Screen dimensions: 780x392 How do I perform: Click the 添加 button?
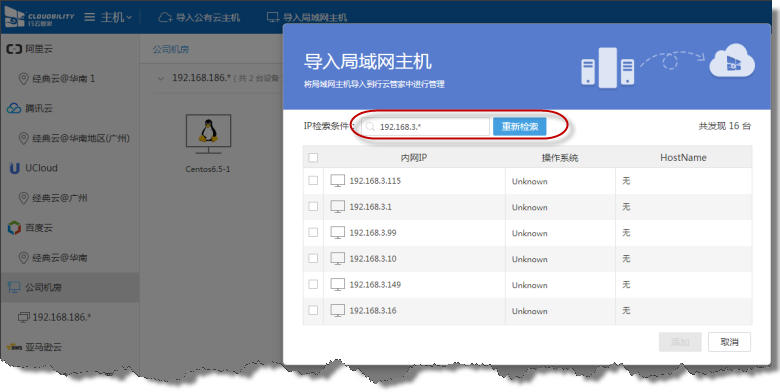pyautogui.click(x=680, y=342)
